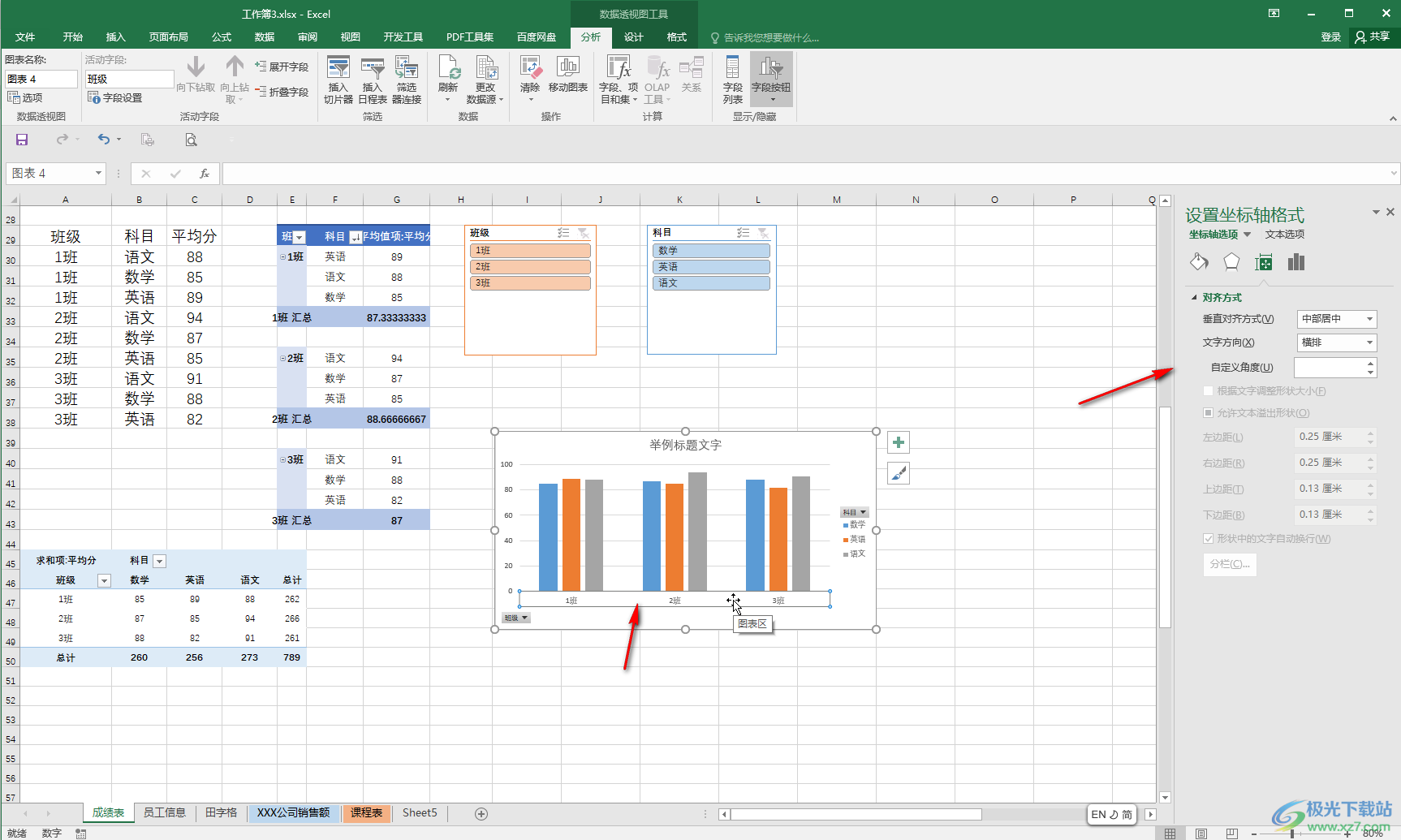
Task: Open Axis Options bar-chart icon
Action: [1296, 261]
